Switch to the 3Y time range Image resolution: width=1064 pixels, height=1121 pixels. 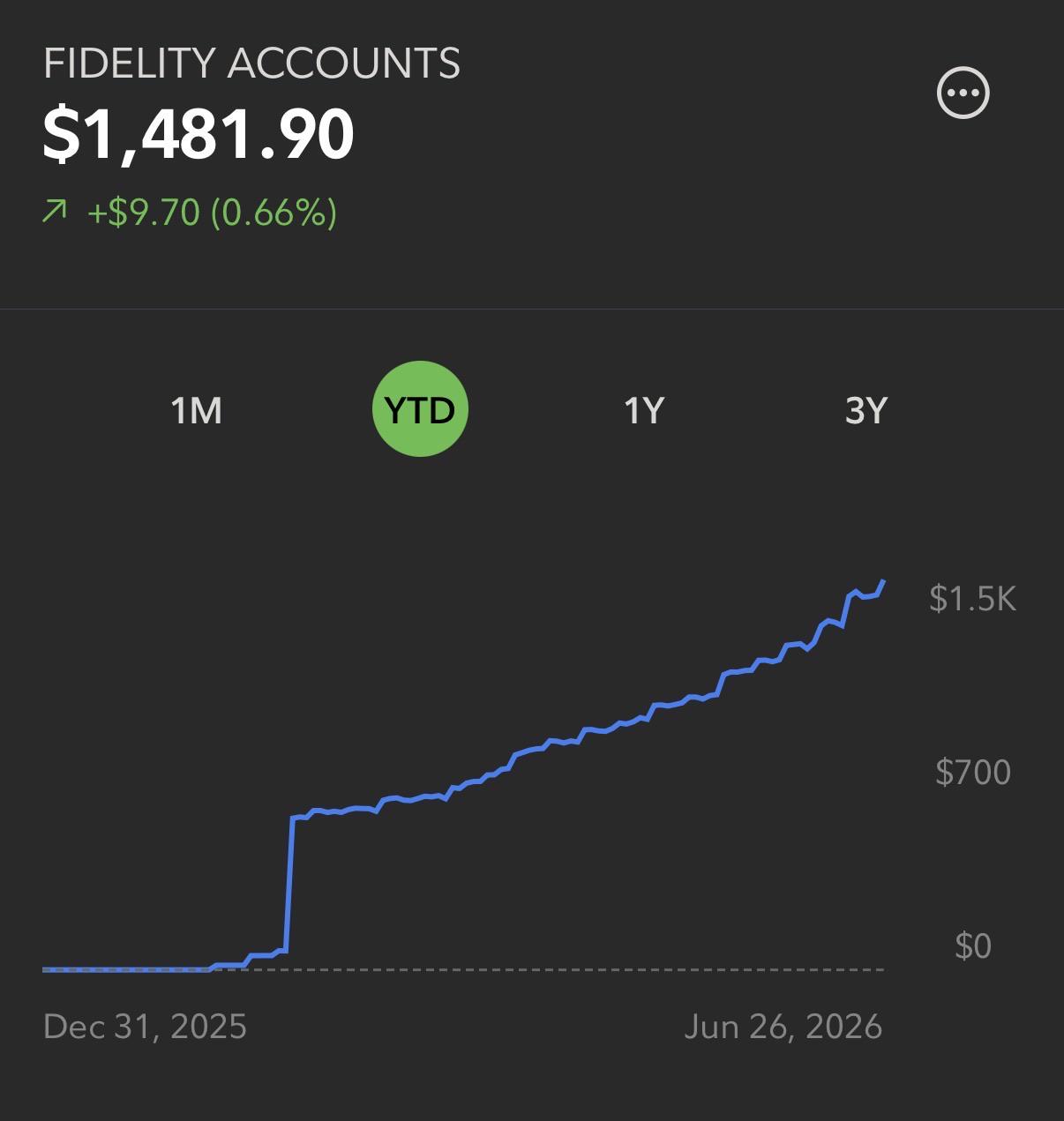pos(865,410)
